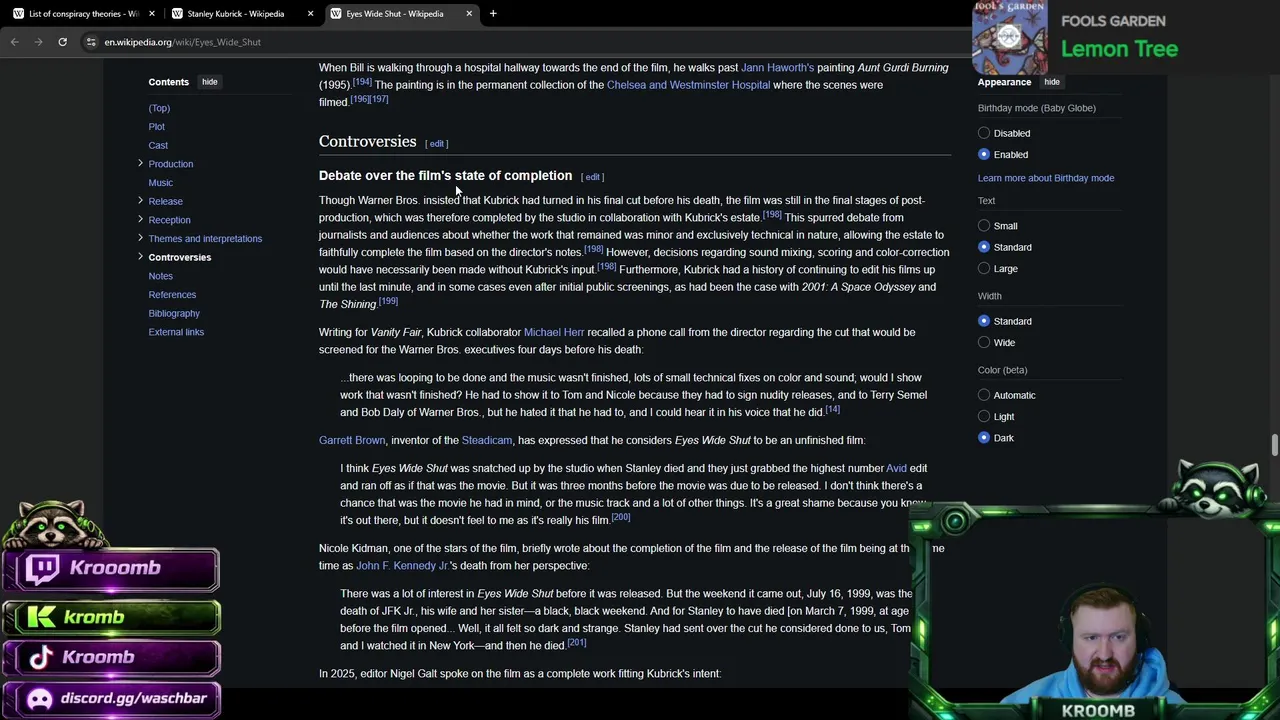This screenshot has width=1280, height=720.
Task: Expand the Reception contents section
Action: [x=140, y=219]
